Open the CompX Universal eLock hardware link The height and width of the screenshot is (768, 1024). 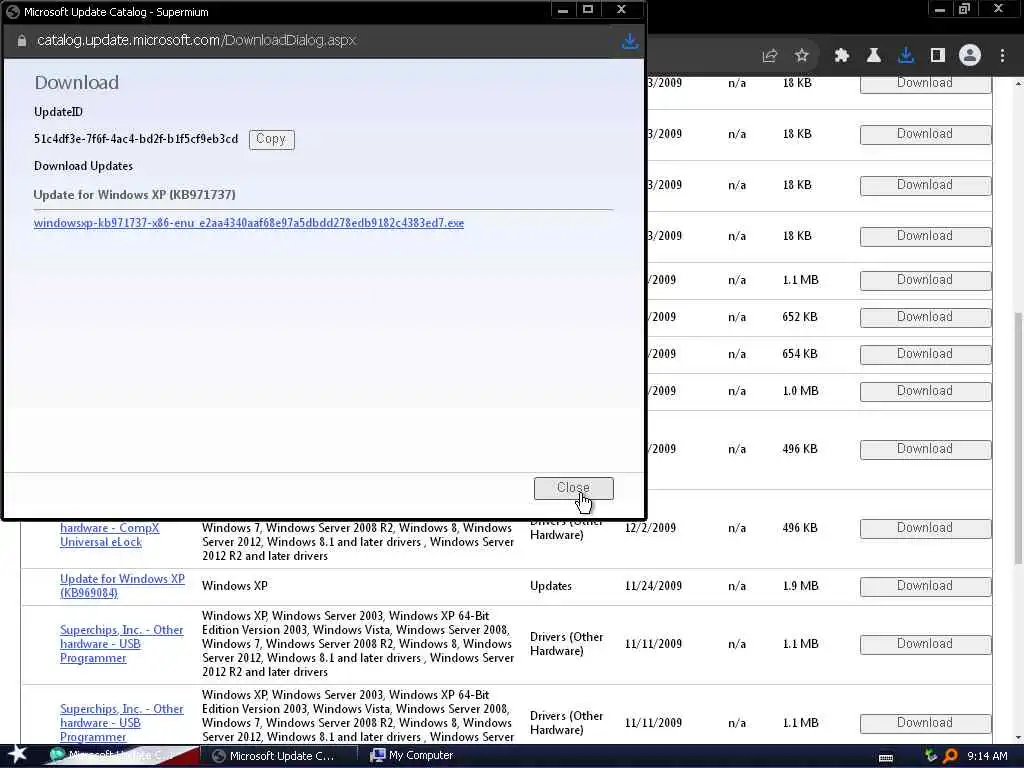pyautogui.click(x=110, y=535)
